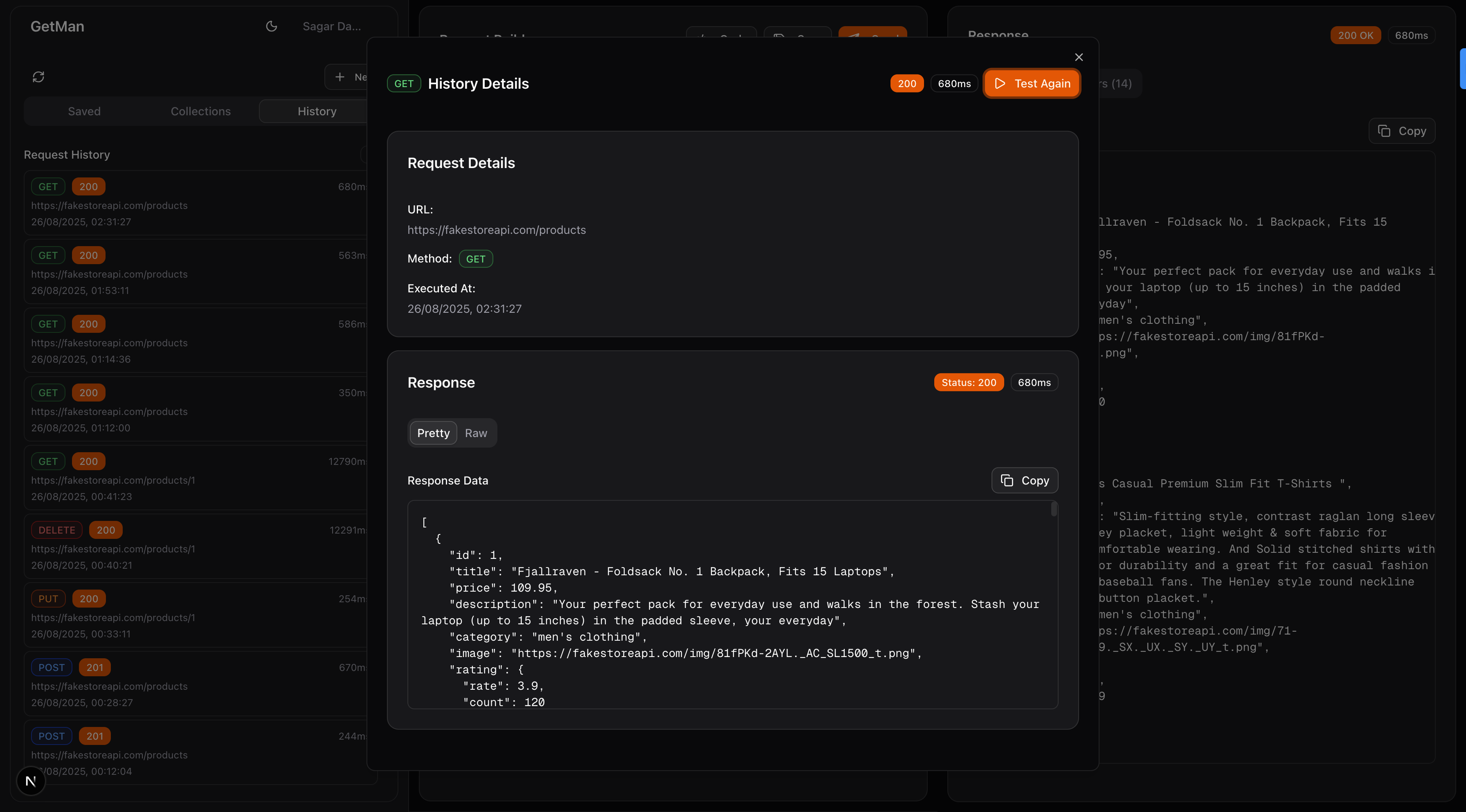Open the Next.js dev tools badge
1466x812 pixels.
pos(31,781)
